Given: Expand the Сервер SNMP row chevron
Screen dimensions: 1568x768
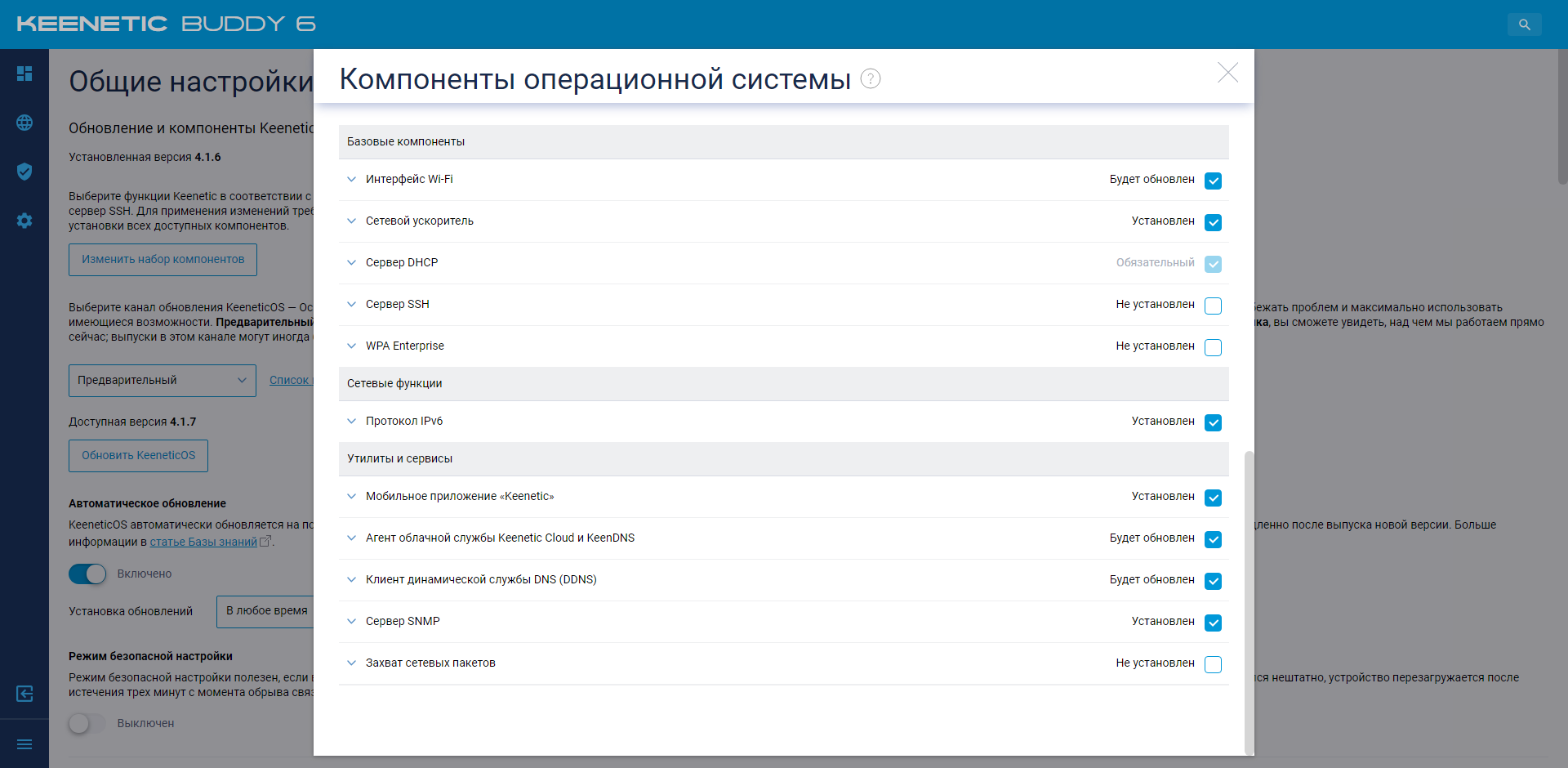Looking at the screenshot, I should (351, 621).
